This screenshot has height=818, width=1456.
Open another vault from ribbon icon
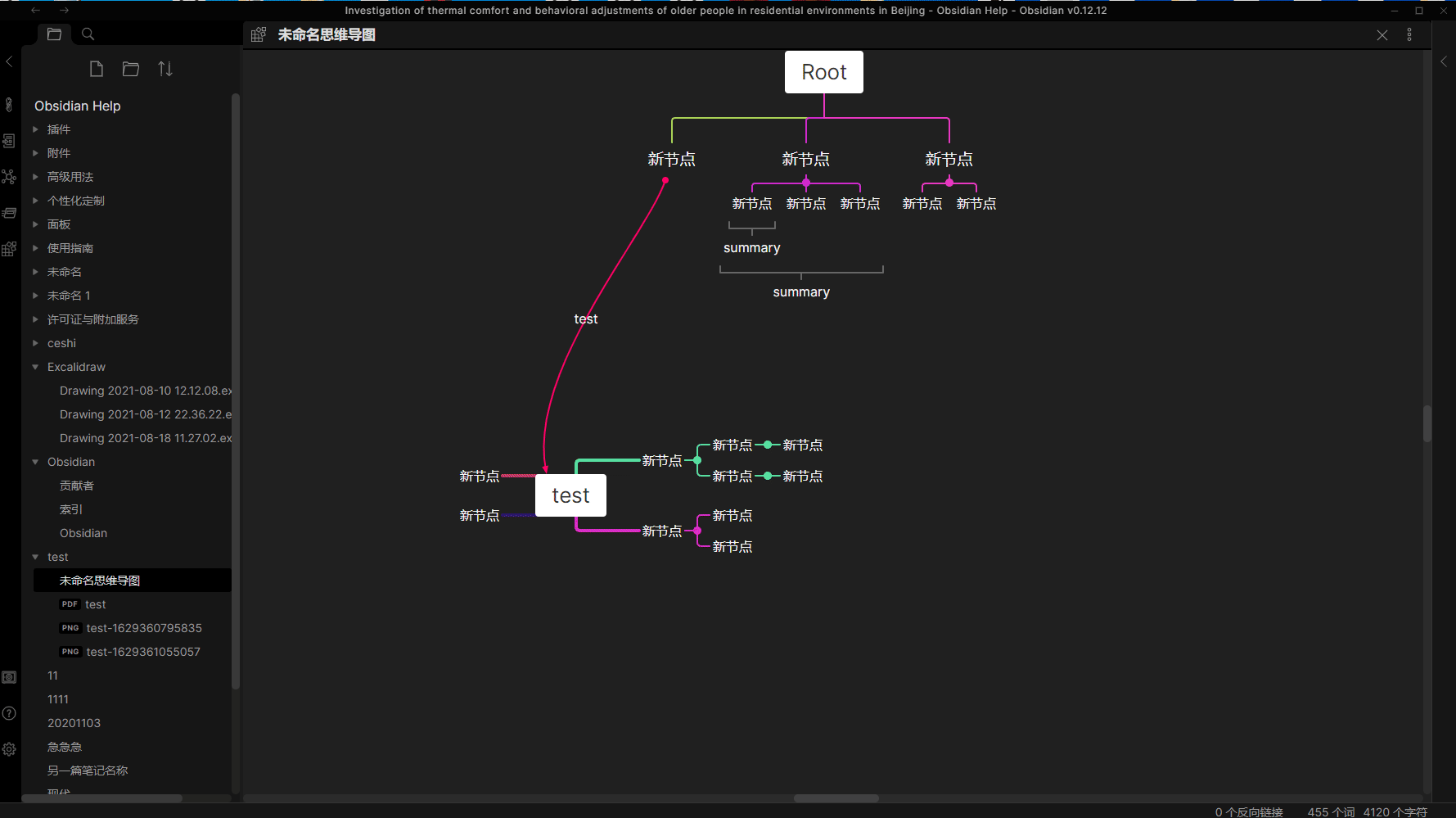point(9,677)
